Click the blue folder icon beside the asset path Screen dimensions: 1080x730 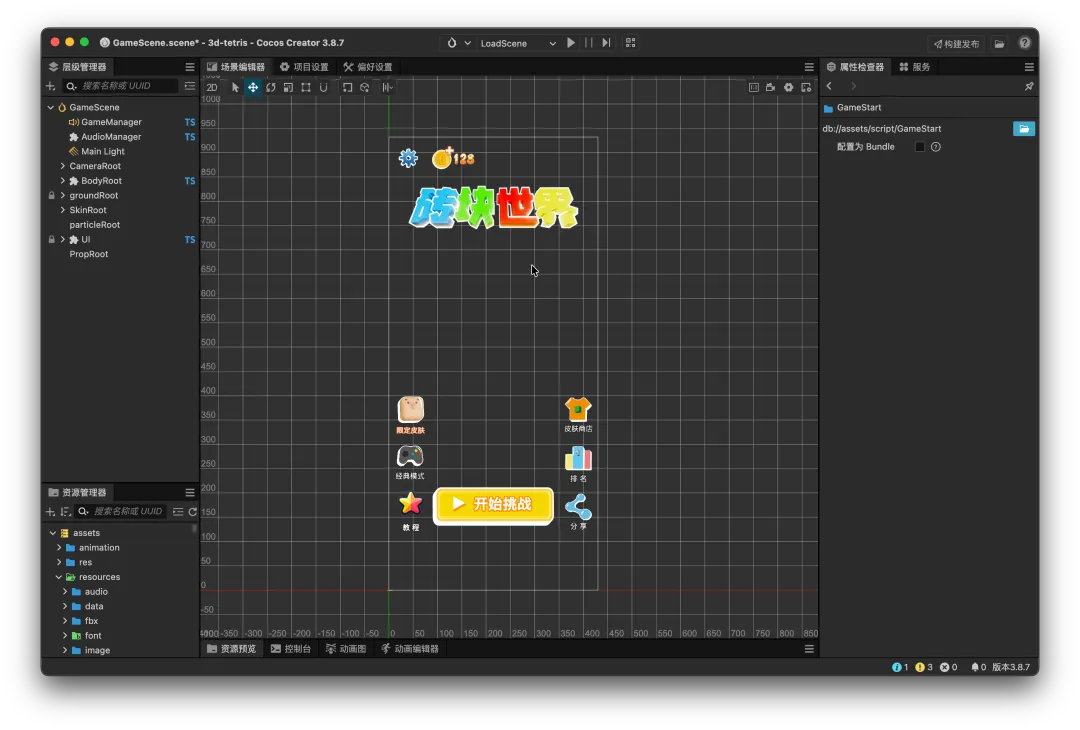(x=1023, y=129)
